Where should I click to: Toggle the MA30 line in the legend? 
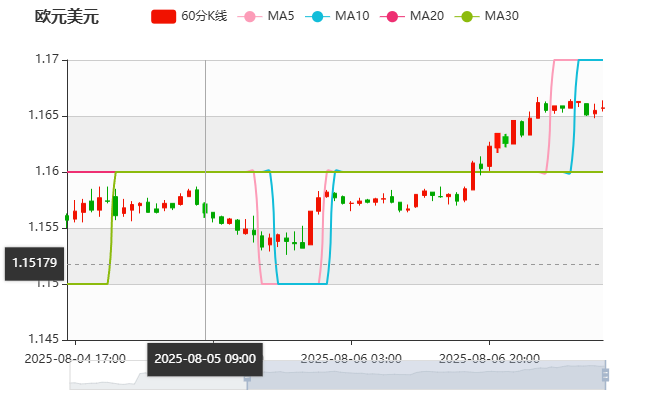coord(487,16)
